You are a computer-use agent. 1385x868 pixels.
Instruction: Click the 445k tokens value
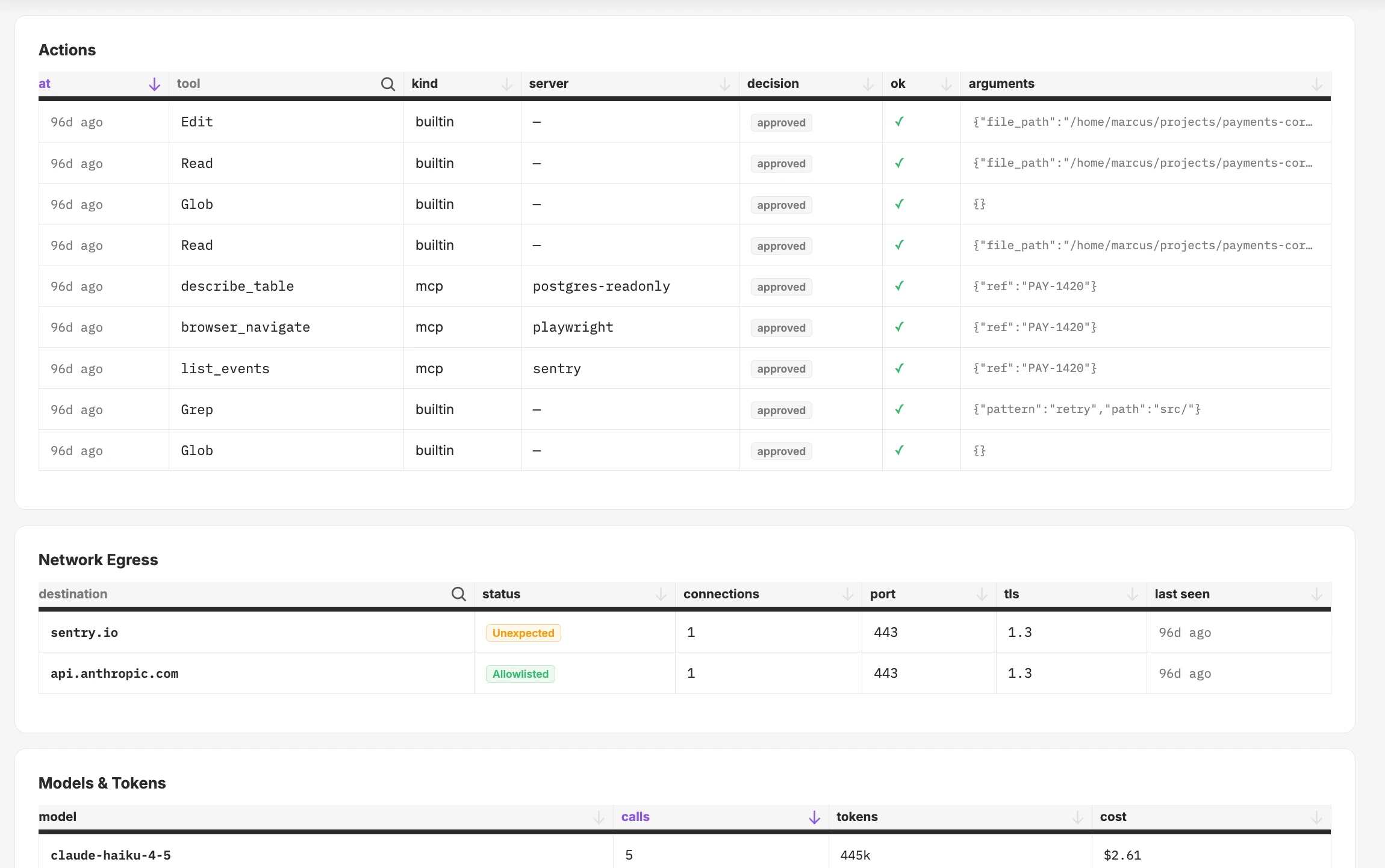[855, 855]
